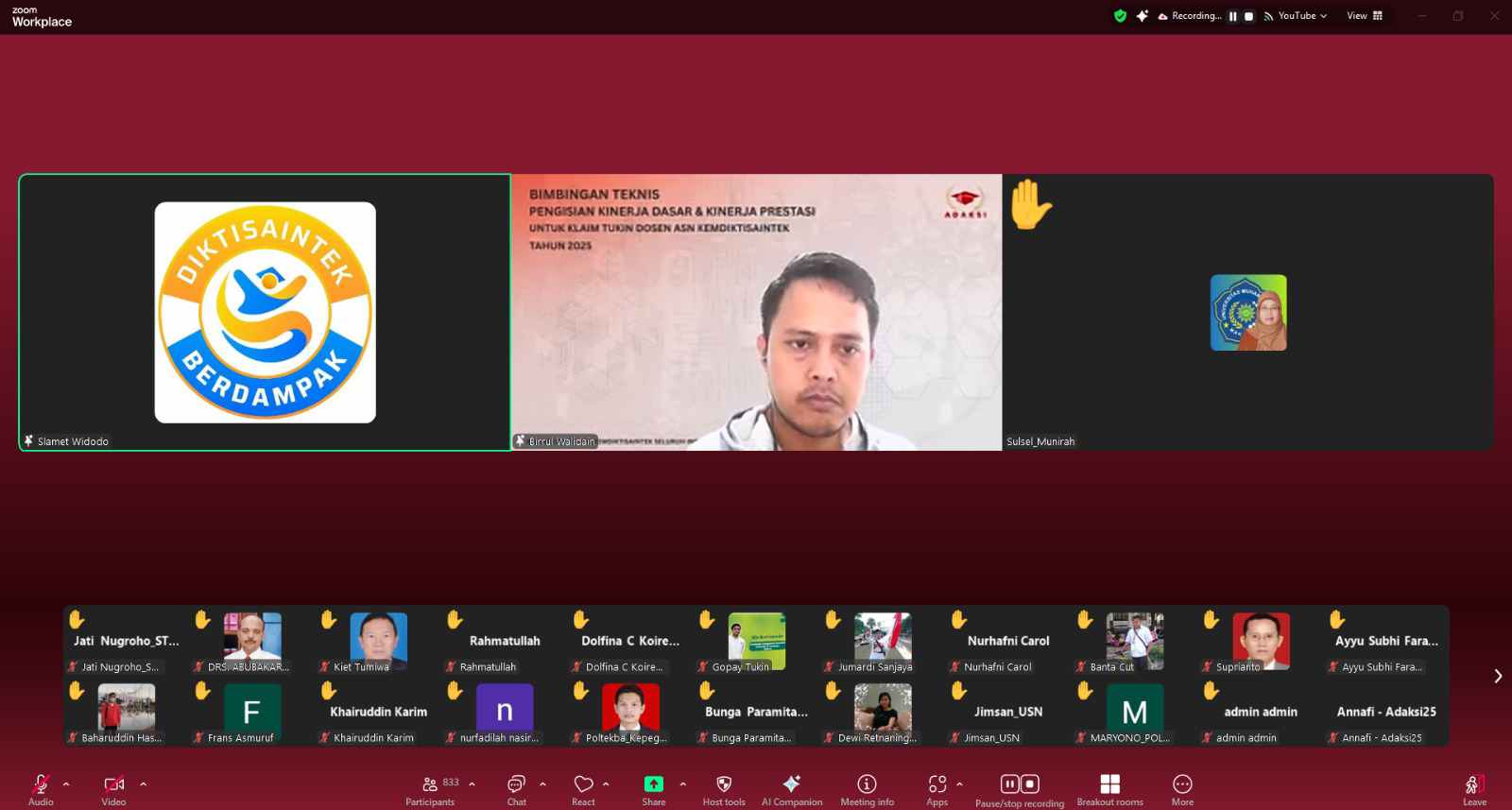Start screen Share
The width and height of the screenshot is (1512, 810).
(653, 789)
